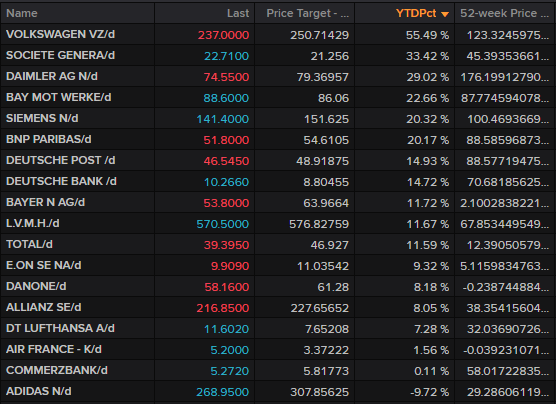Viewport: 556px width, 404px height.
Task: Select the TOTAL/d row name
Action: click(x=29, y=244)
